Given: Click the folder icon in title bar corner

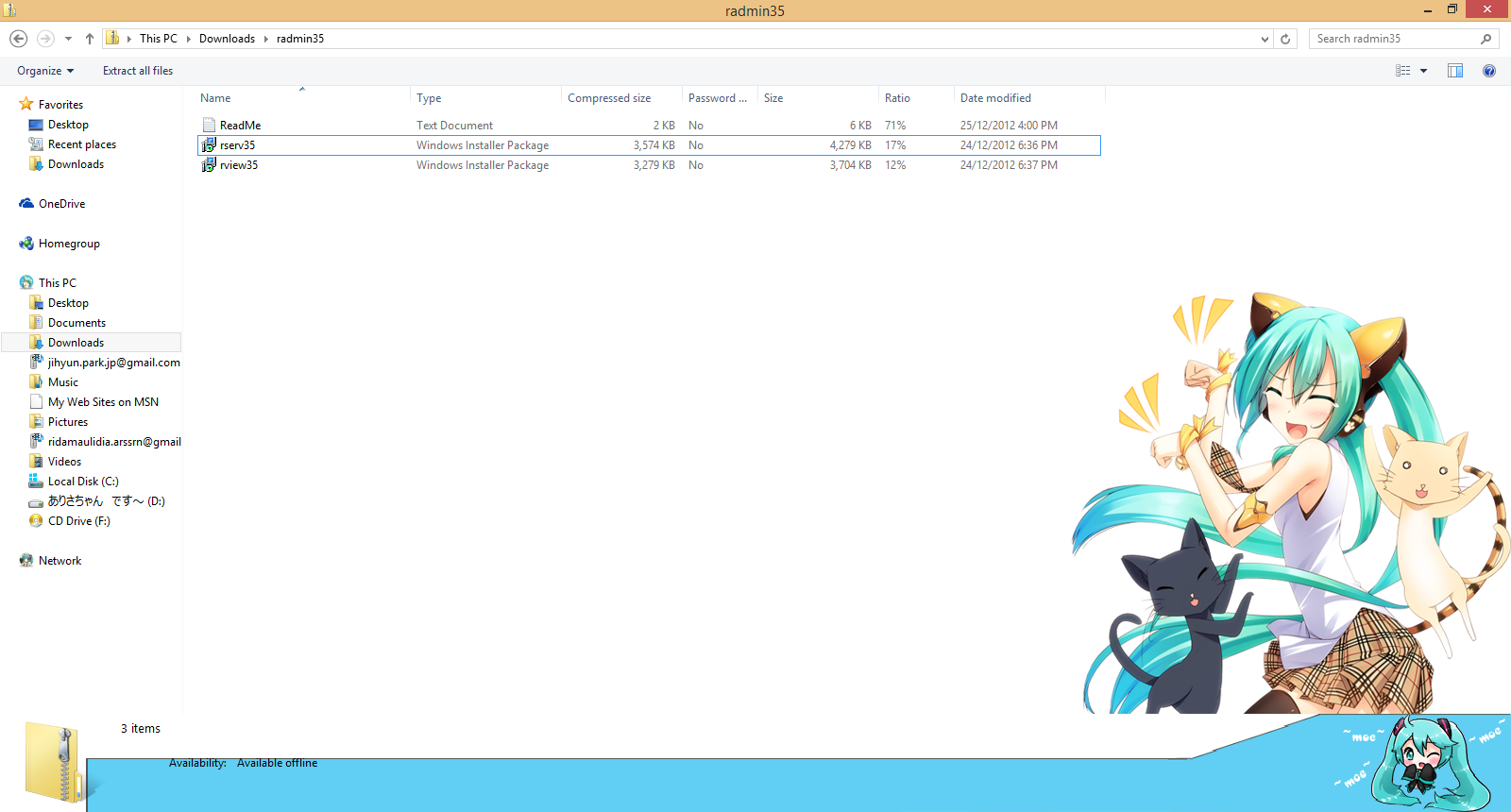Looking at the screenshot, I should [x=9, y=10].
